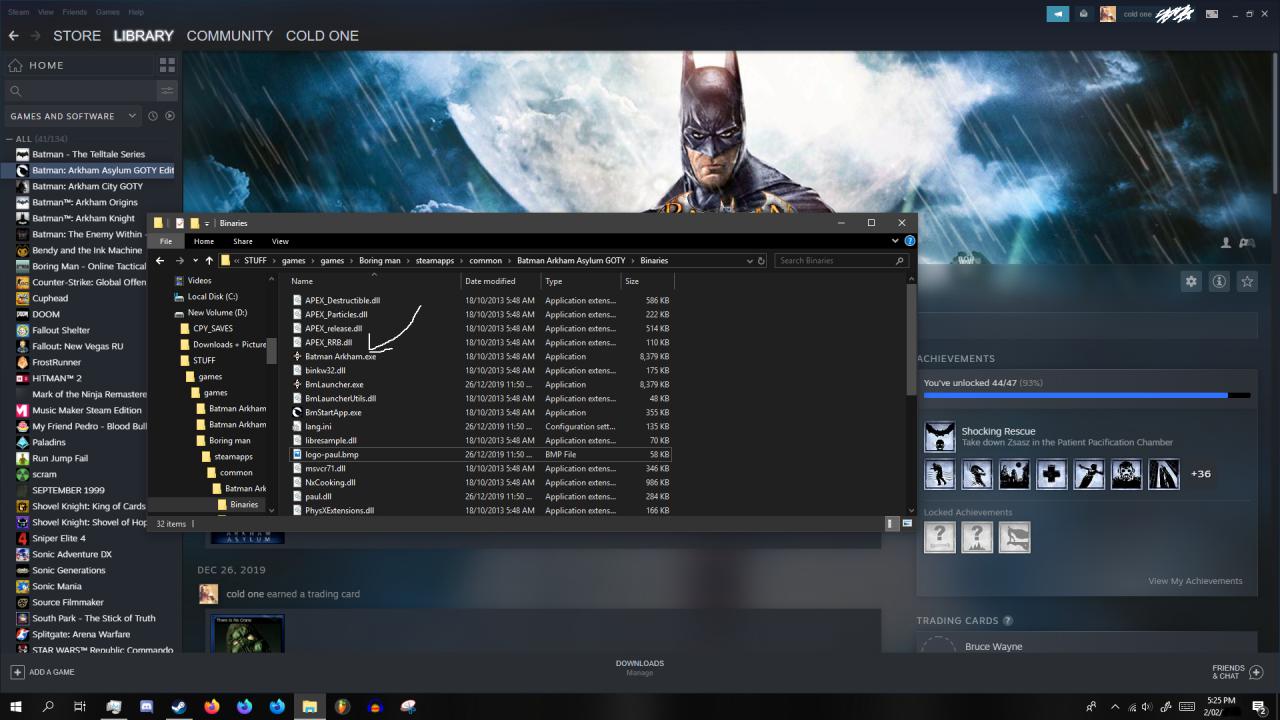Expand the Explorer ribbon chevron
The width and height of the screenshot is (1280, 720).
tap(895, 241)
